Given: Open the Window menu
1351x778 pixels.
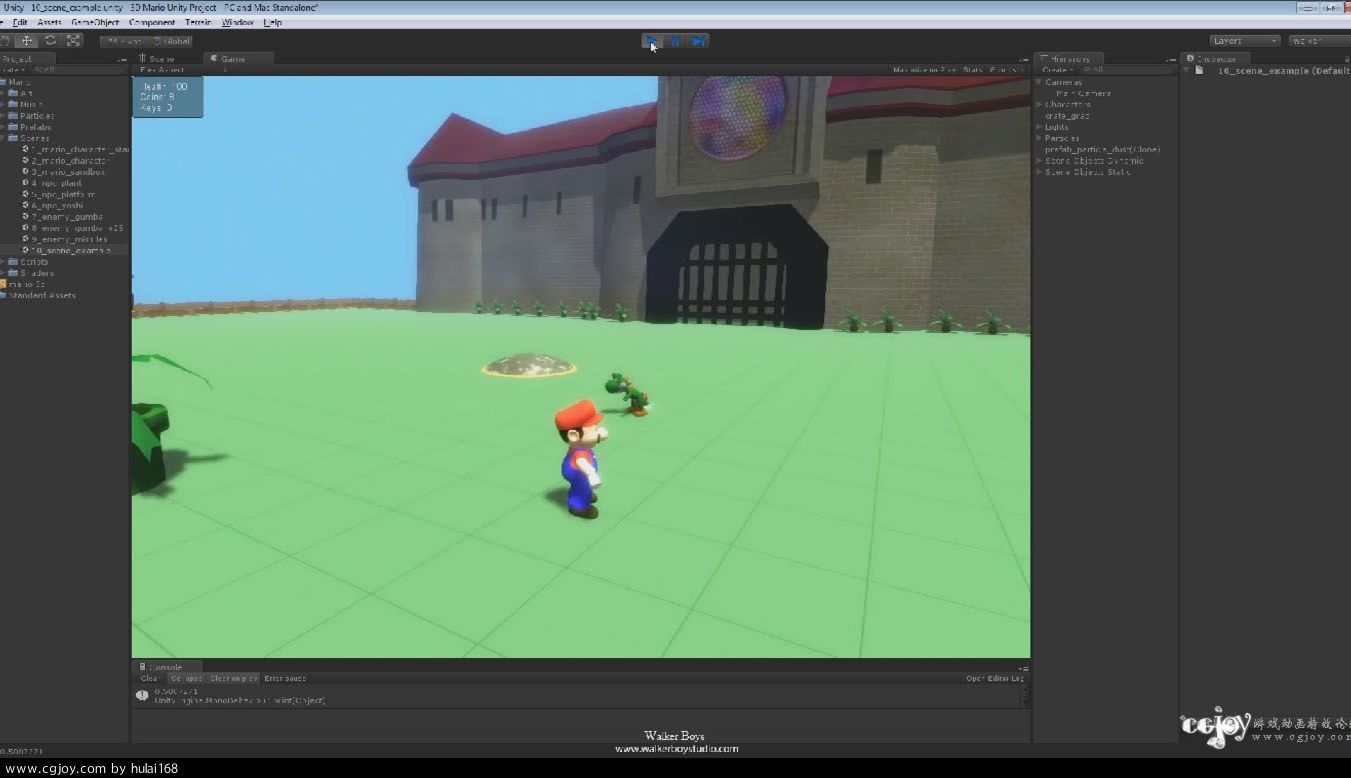Looking at the screenshot, I should tap(237, 22).
